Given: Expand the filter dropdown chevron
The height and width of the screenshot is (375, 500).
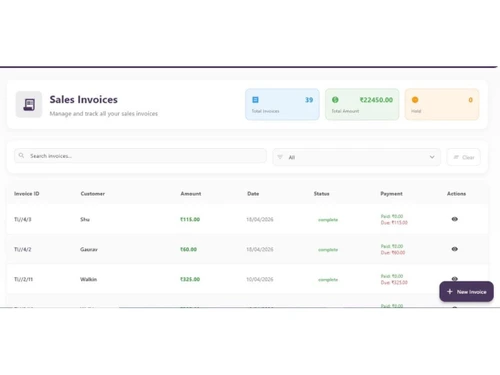Looking at the screenshot, I should tap(432, 157).
